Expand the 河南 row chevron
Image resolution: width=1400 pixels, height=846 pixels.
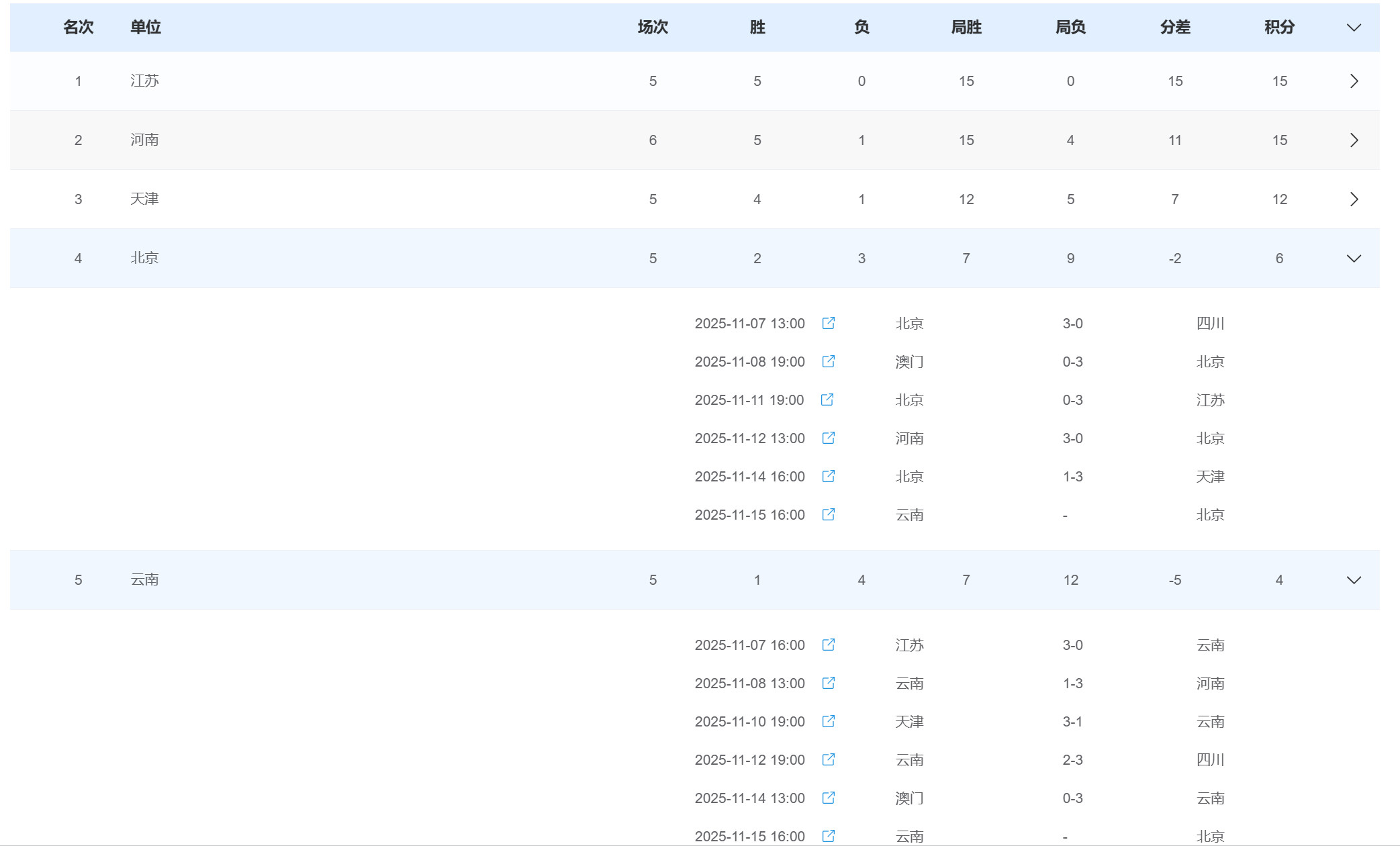click(x=1354, y=140)
